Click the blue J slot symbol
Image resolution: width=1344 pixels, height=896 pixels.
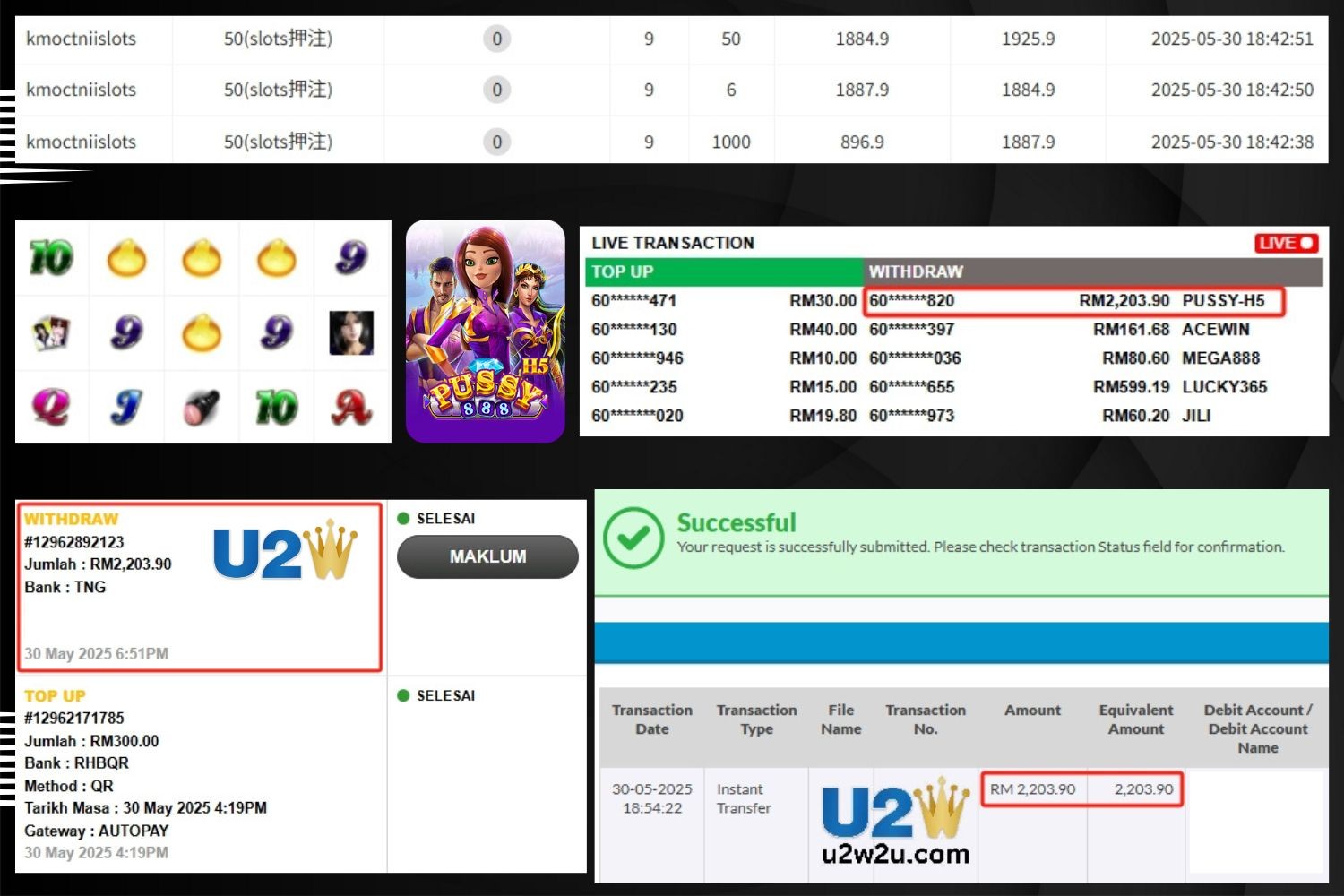[x=126, y=407]
